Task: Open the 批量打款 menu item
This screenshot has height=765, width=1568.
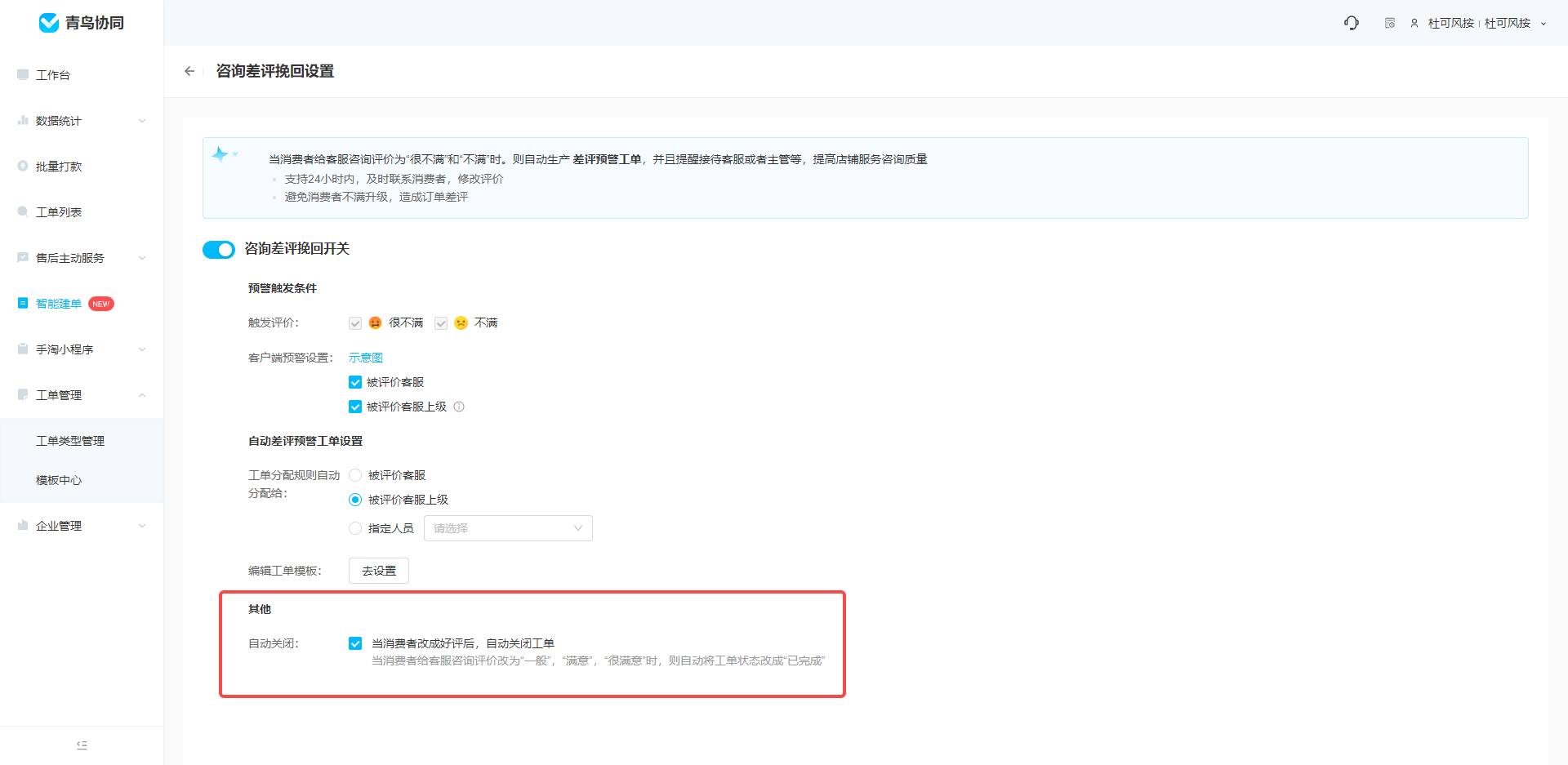Action: pyautogui.click(x=82, y=167)
